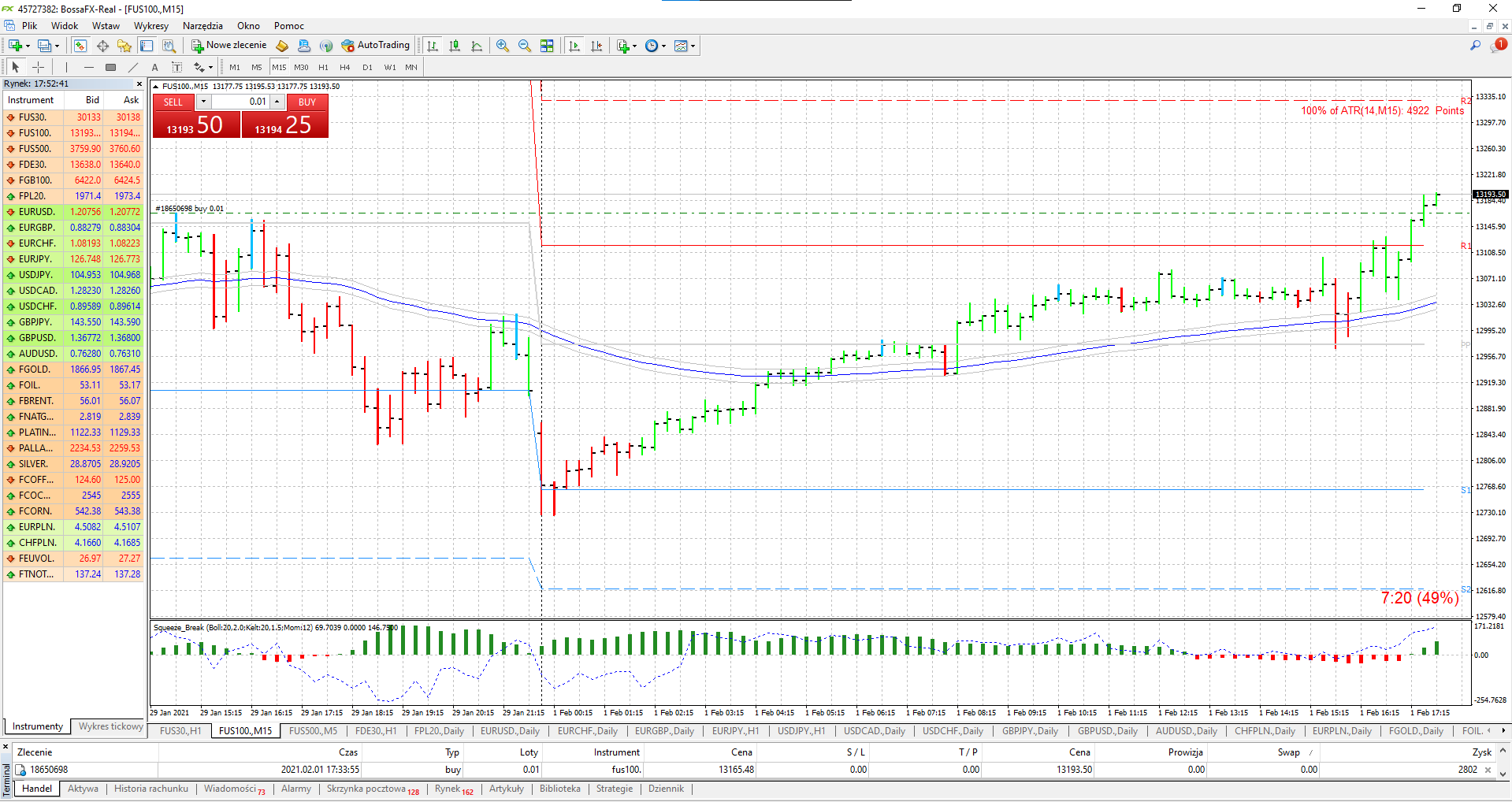The height and width of the screenshot is (802, 1512).
Task: Switch to Wykres tickowy tab
Action: (x=110, y=726)
